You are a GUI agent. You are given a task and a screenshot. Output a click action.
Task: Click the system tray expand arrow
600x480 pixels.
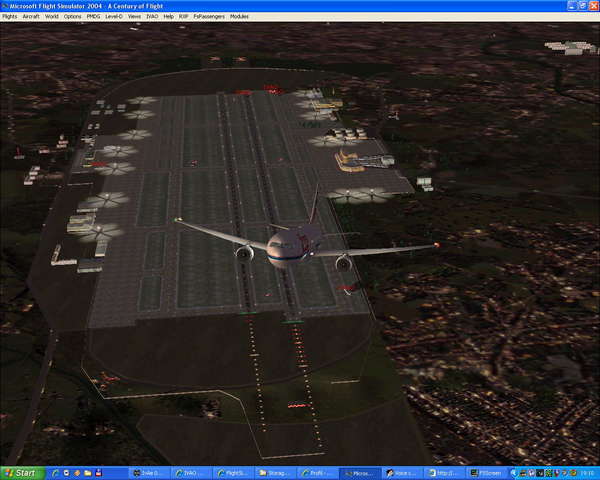click(x=514, y=473)
